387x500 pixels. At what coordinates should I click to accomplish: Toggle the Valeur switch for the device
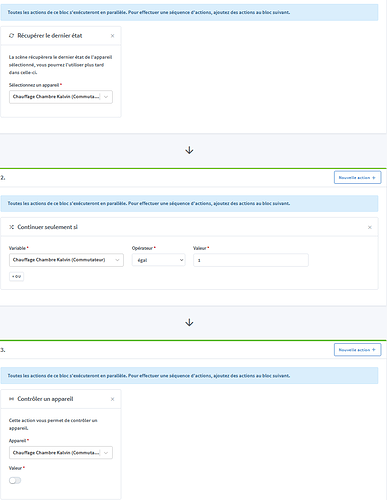click(15, 480)
